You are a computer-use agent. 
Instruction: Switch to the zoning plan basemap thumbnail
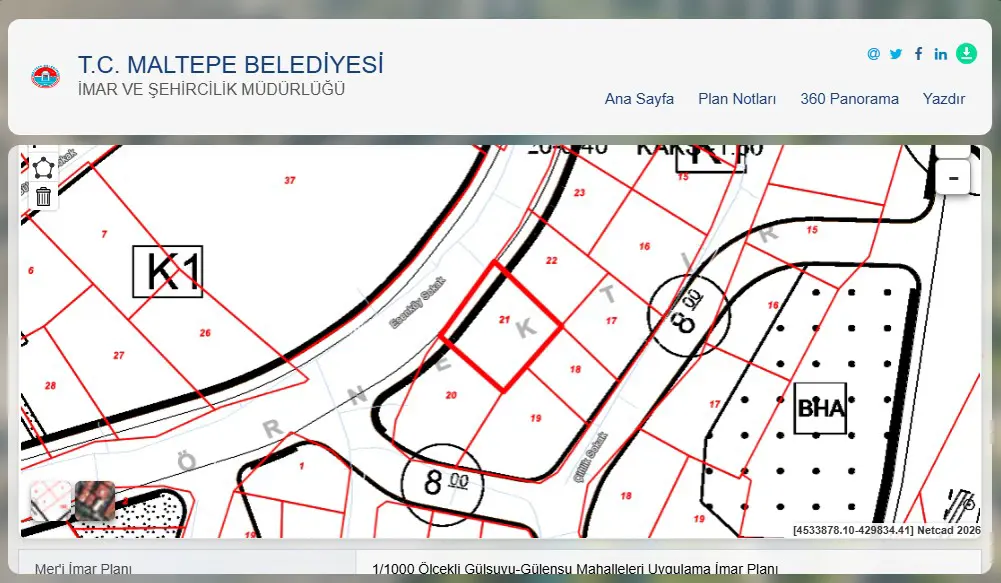click(x=50, y=501)
